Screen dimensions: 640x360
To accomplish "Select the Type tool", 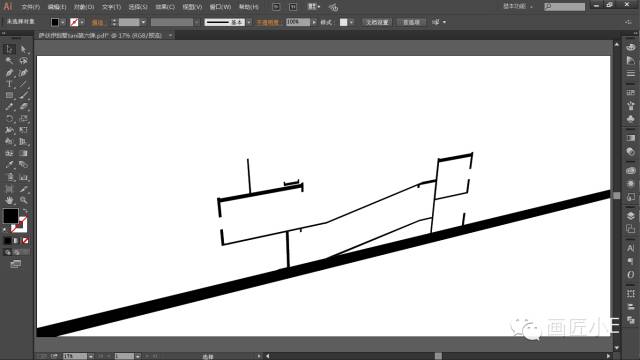I will coord(9,84).
